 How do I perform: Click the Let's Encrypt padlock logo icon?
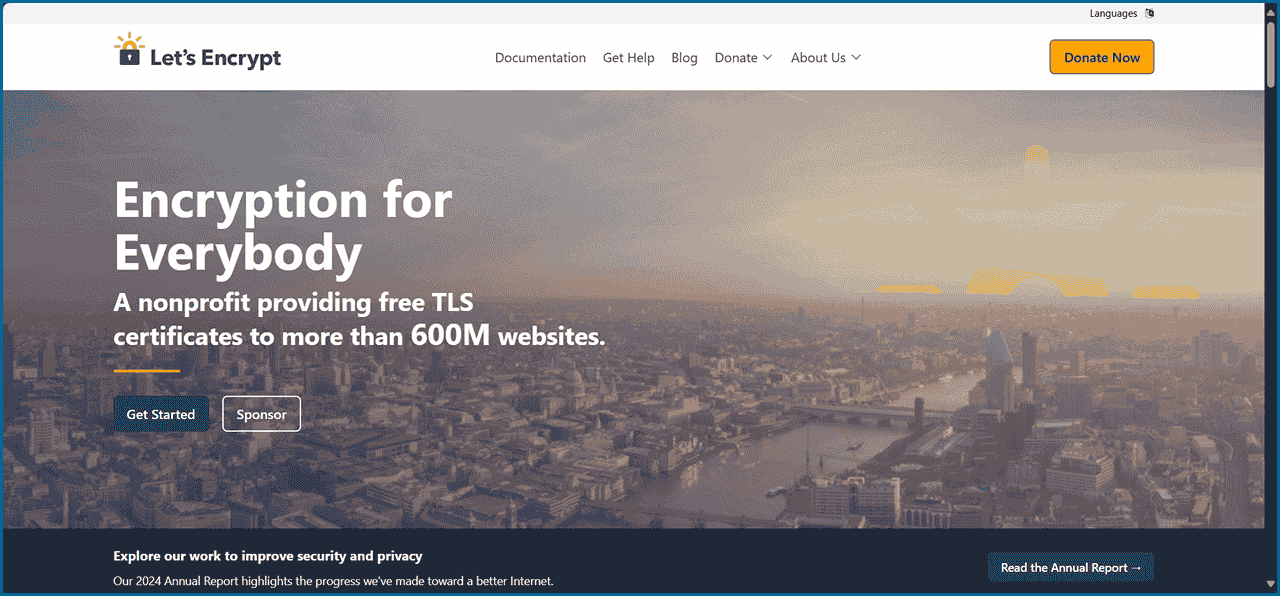129,50
